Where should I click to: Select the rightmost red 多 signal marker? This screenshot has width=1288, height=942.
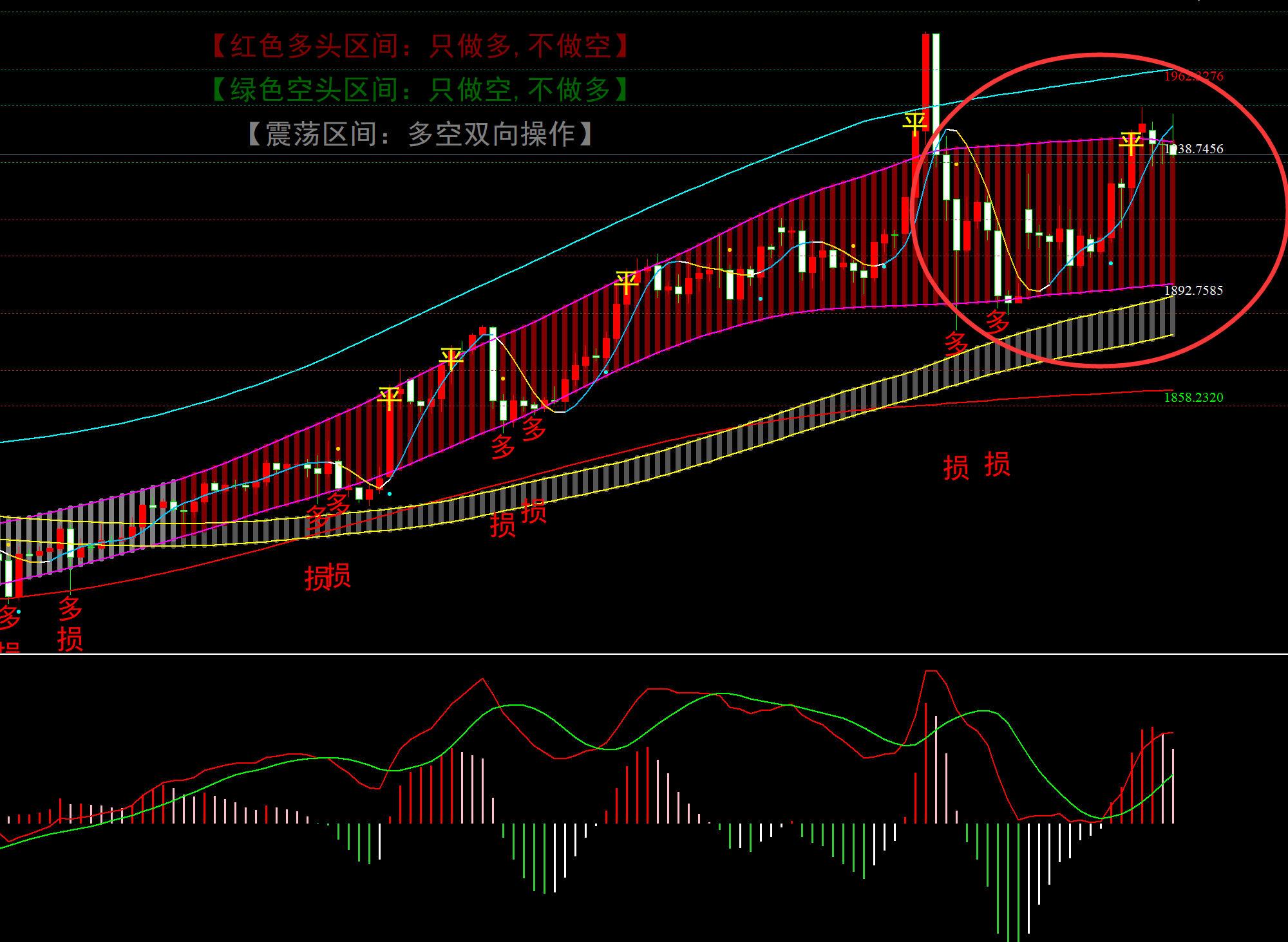pos(997,321)
